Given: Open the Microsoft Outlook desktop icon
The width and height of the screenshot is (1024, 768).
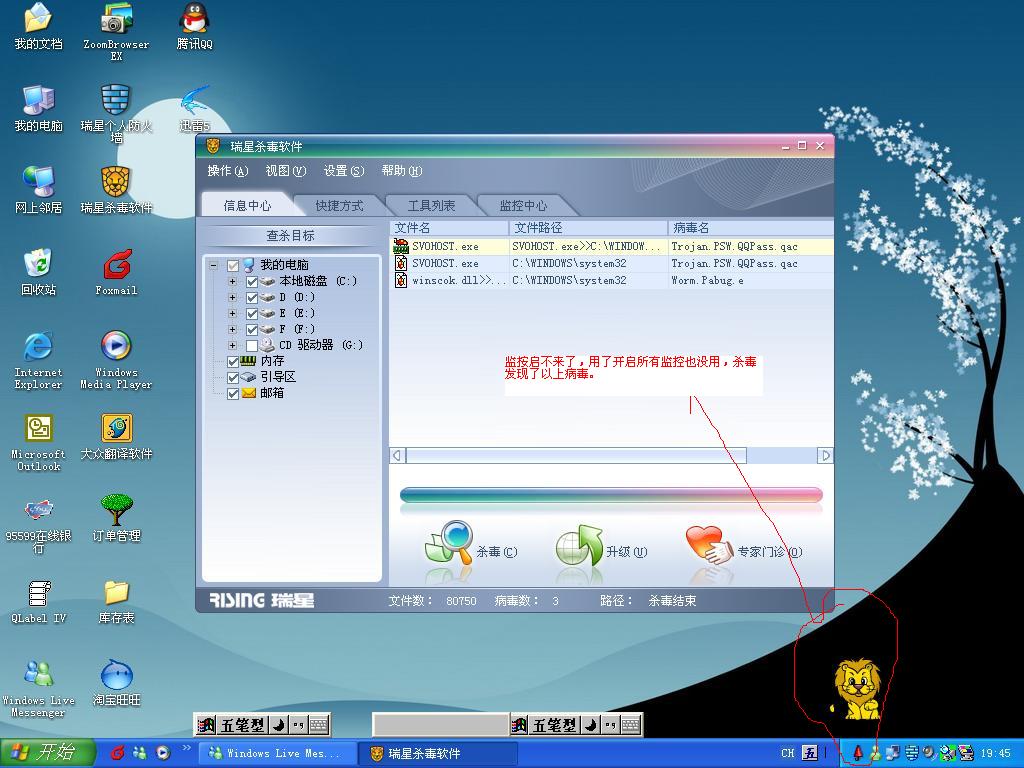Looking at the screenshot, I should click(39, 442).
